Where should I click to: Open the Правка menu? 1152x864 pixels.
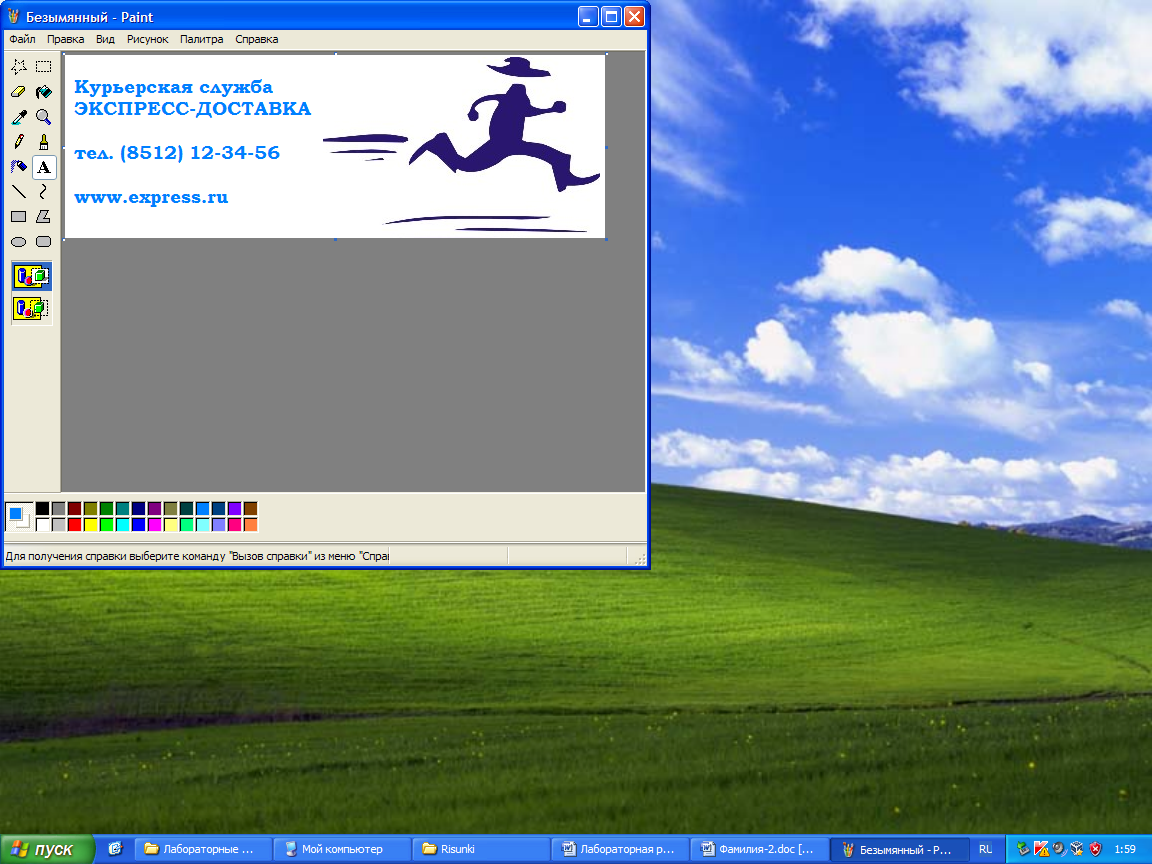(65, 39)
